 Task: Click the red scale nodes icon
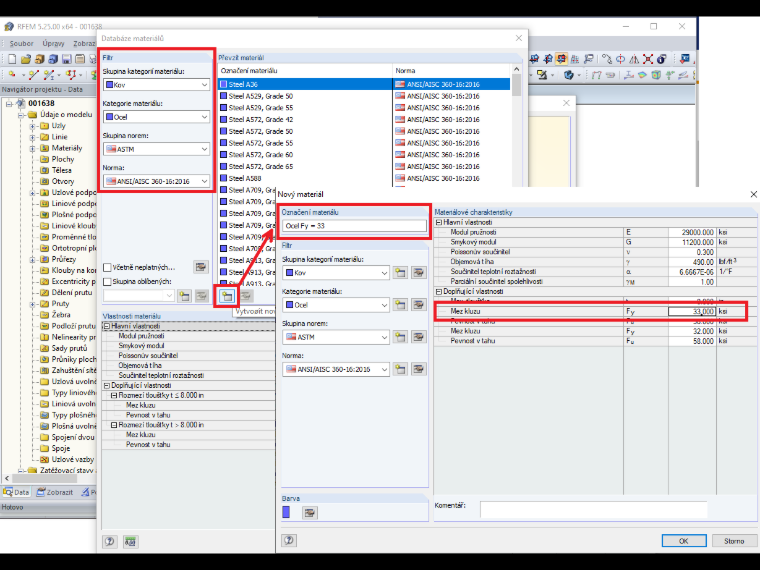pos(648,59)
